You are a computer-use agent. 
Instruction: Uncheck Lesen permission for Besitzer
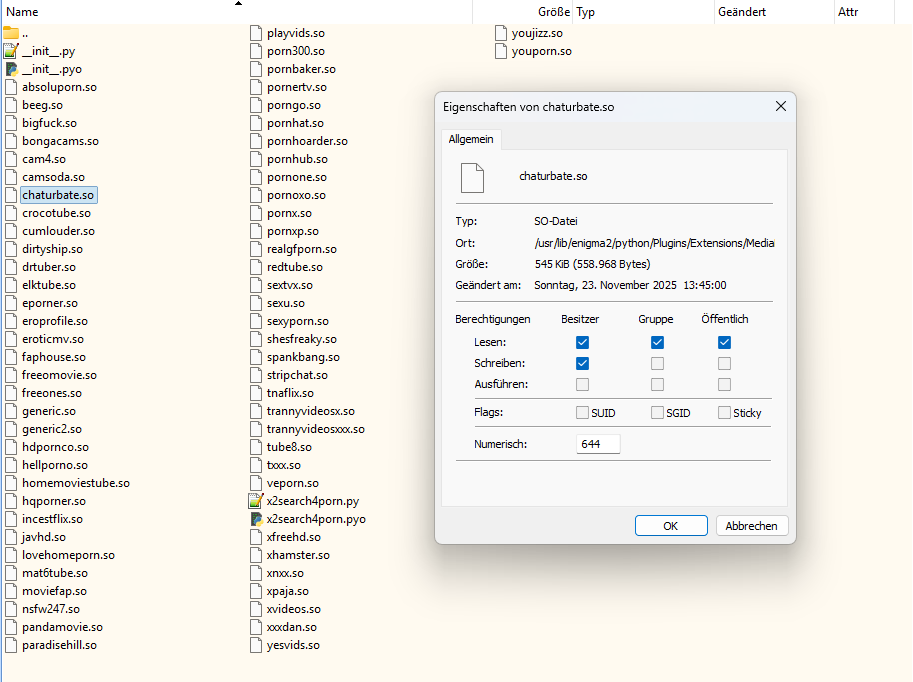tap(582, 342)
